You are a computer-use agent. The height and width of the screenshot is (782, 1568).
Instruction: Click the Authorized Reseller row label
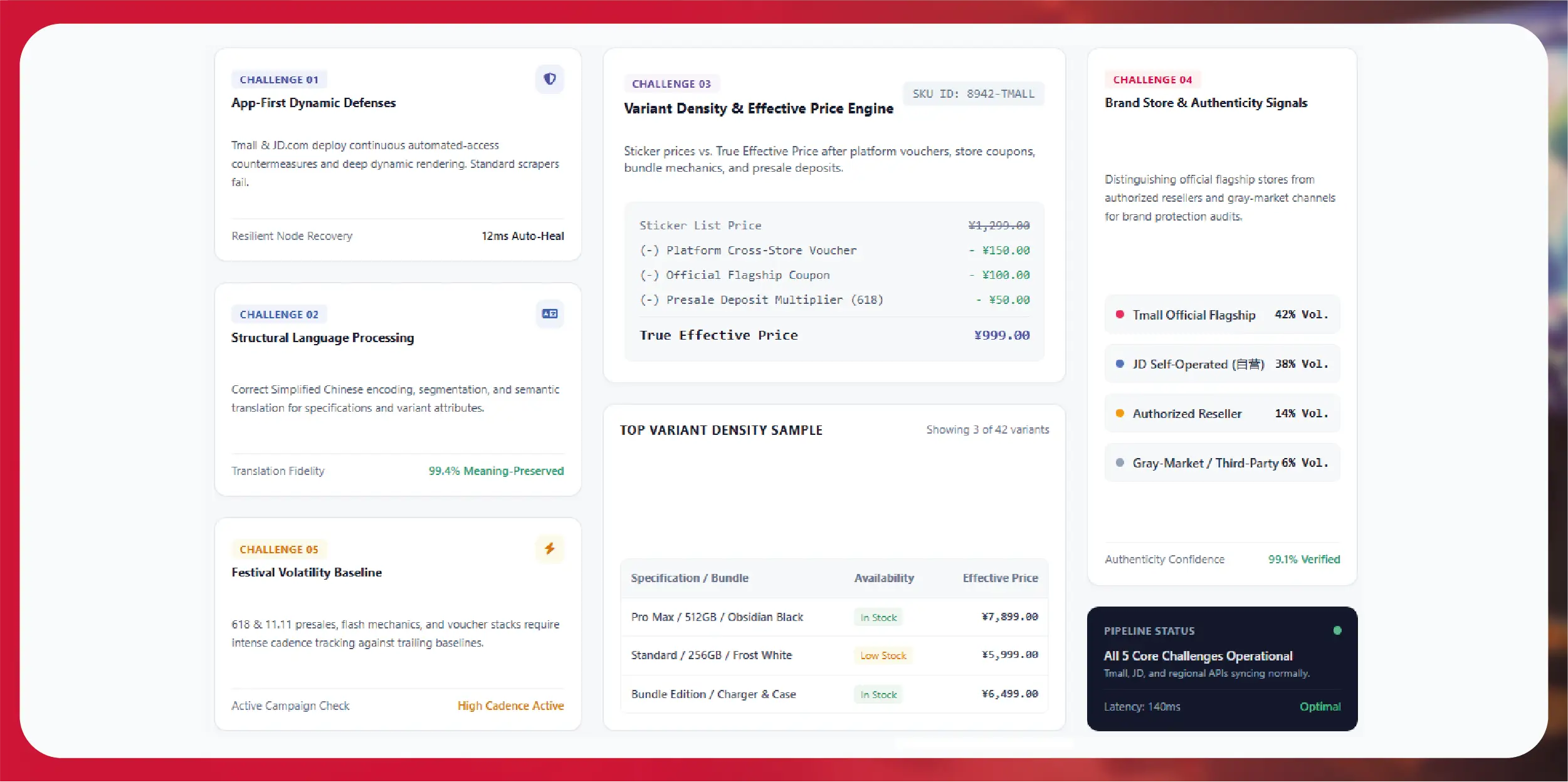[x=1187, y=414]
